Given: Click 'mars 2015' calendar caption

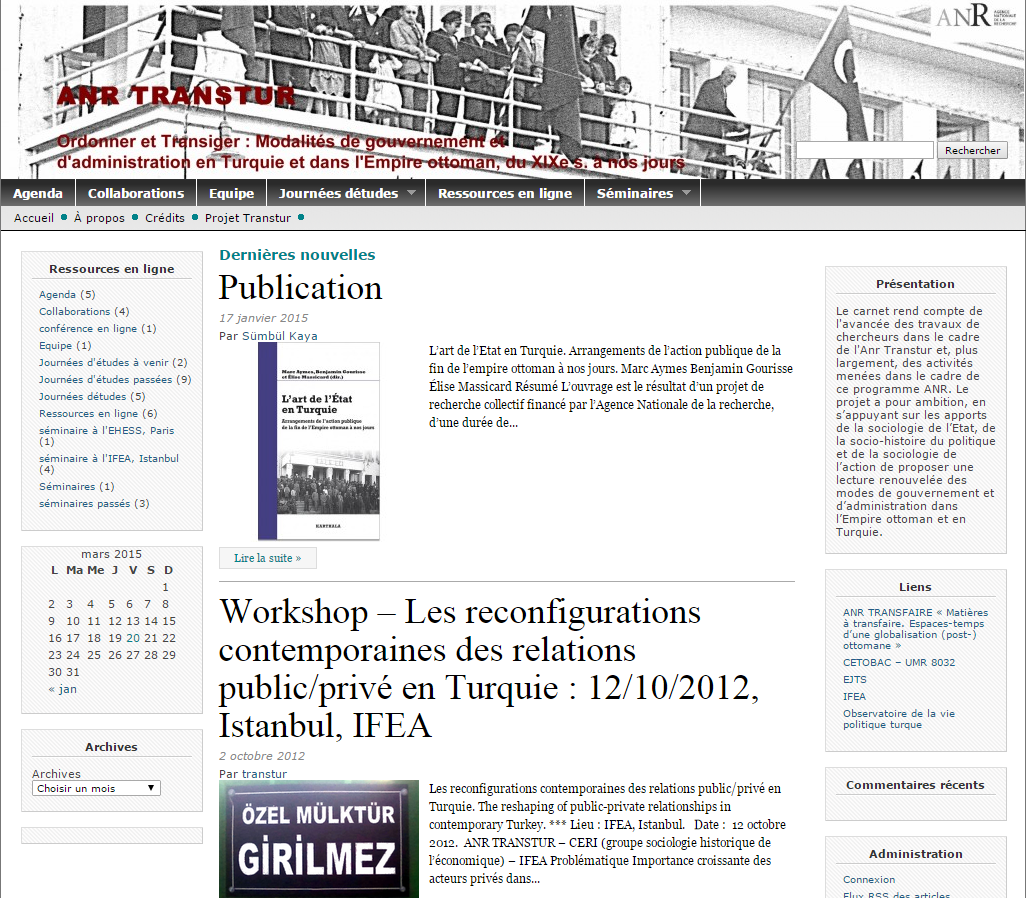Looking at the screenshot, I should [111, 554].
